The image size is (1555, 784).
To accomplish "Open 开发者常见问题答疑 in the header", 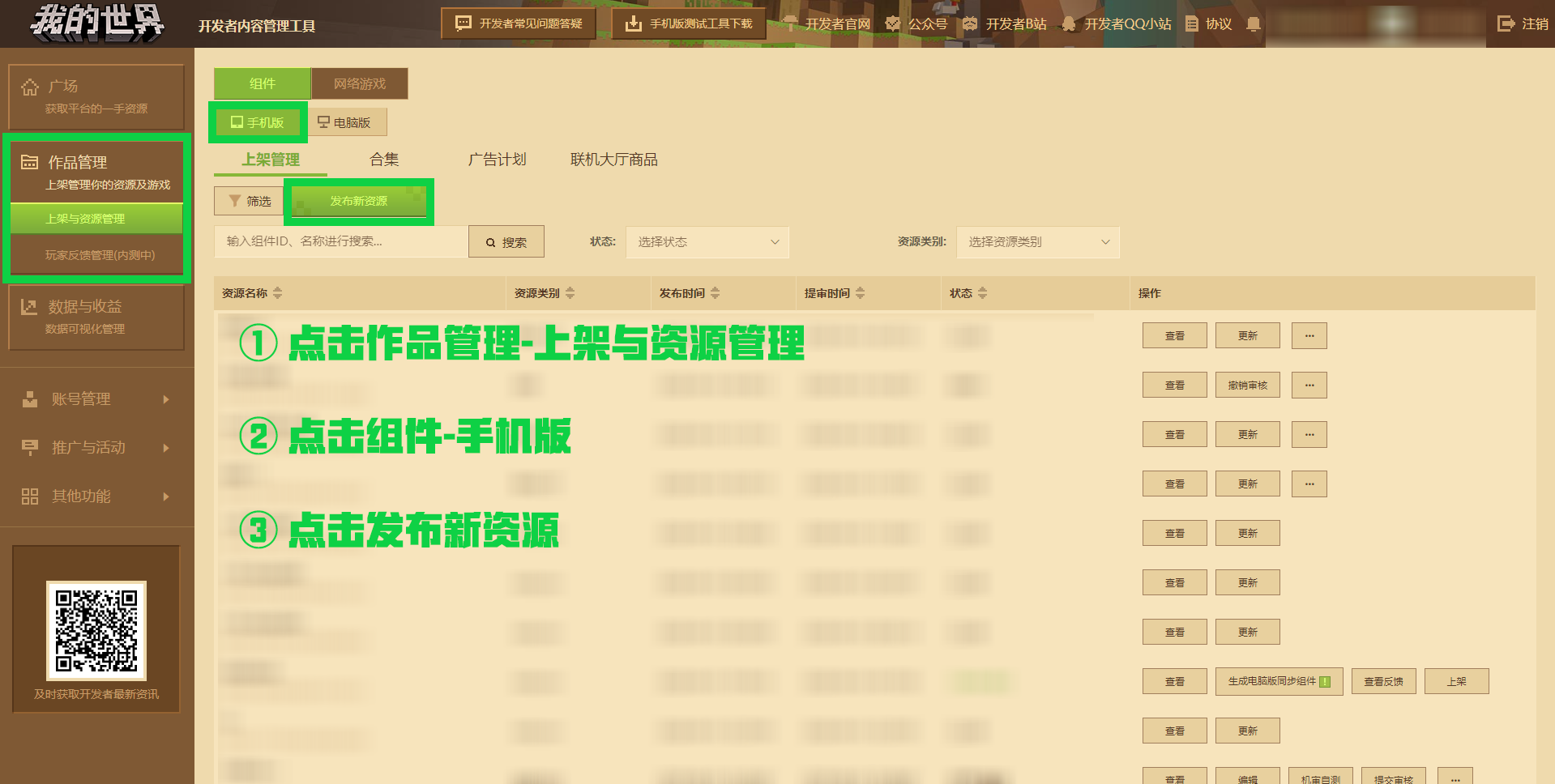I will [519, 23].
